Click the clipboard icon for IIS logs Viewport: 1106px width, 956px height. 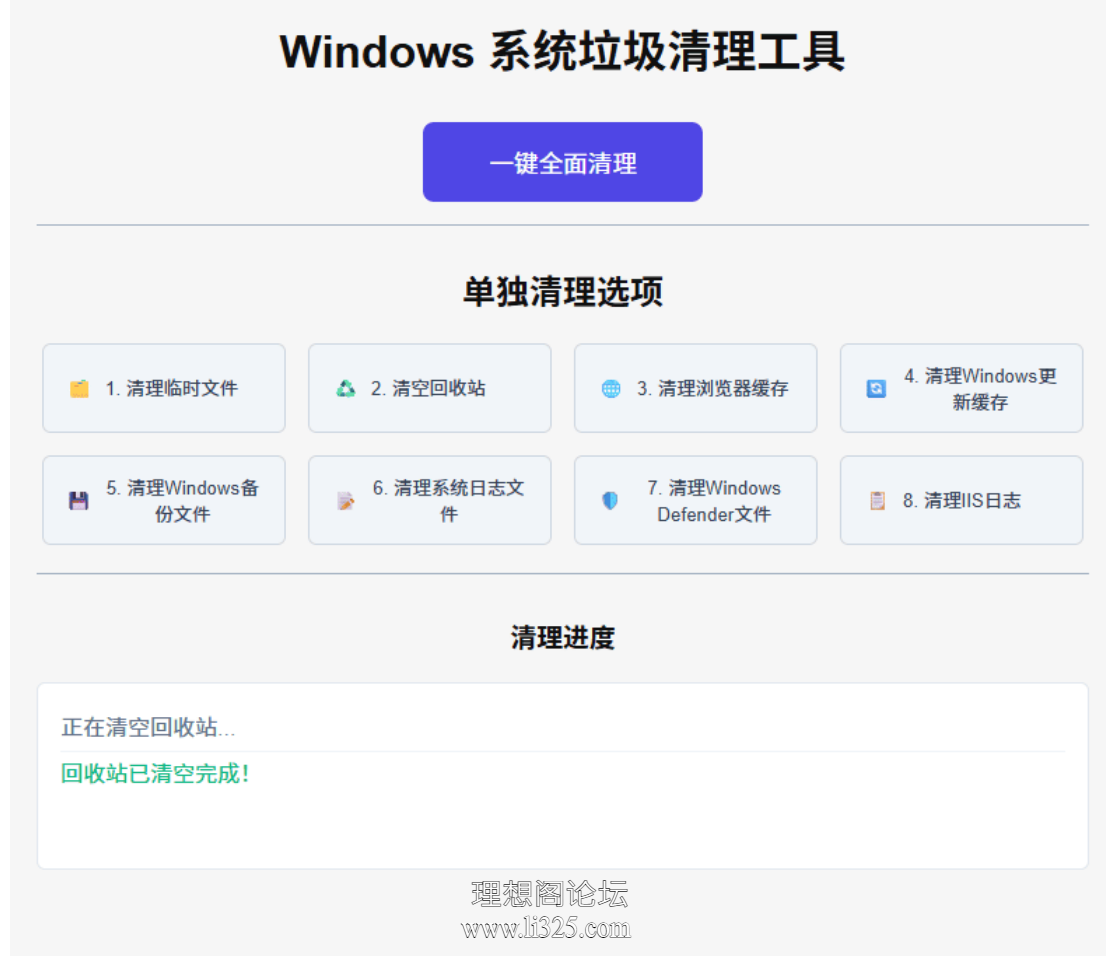[x=877, y=501]
